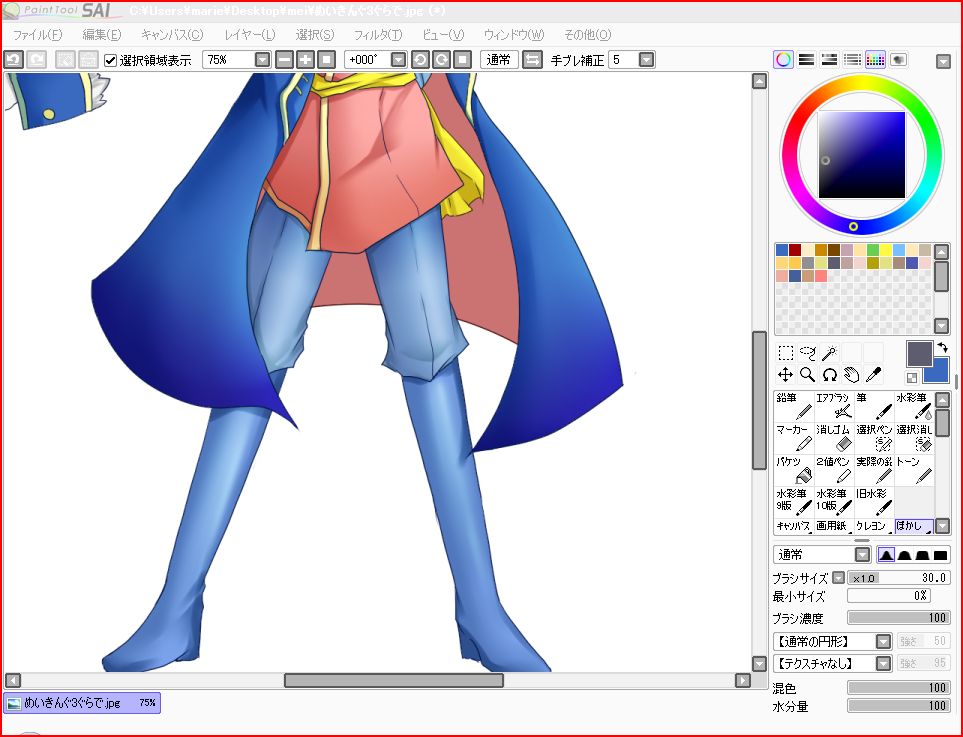Open the キャンバス(C) menu
Viewport: 963px width, 737px height.
click(172, 35)
